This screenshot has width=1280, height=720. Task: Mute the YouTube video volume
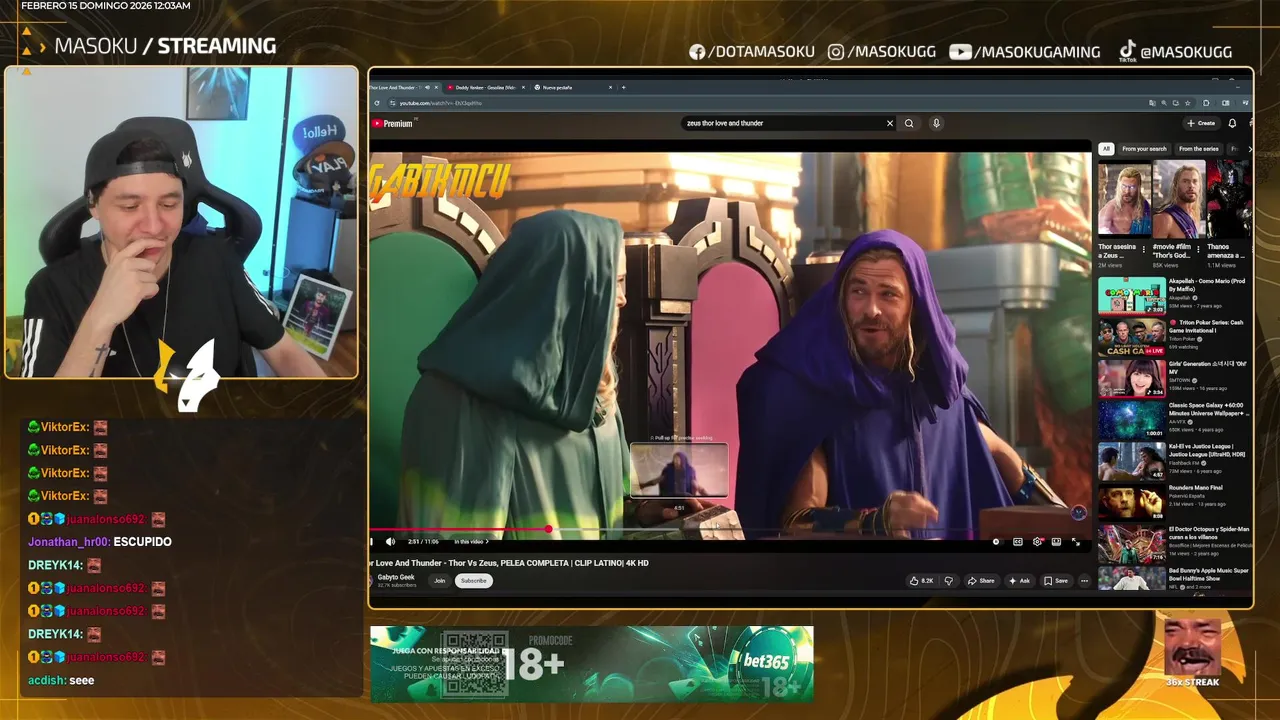[390, 542]
